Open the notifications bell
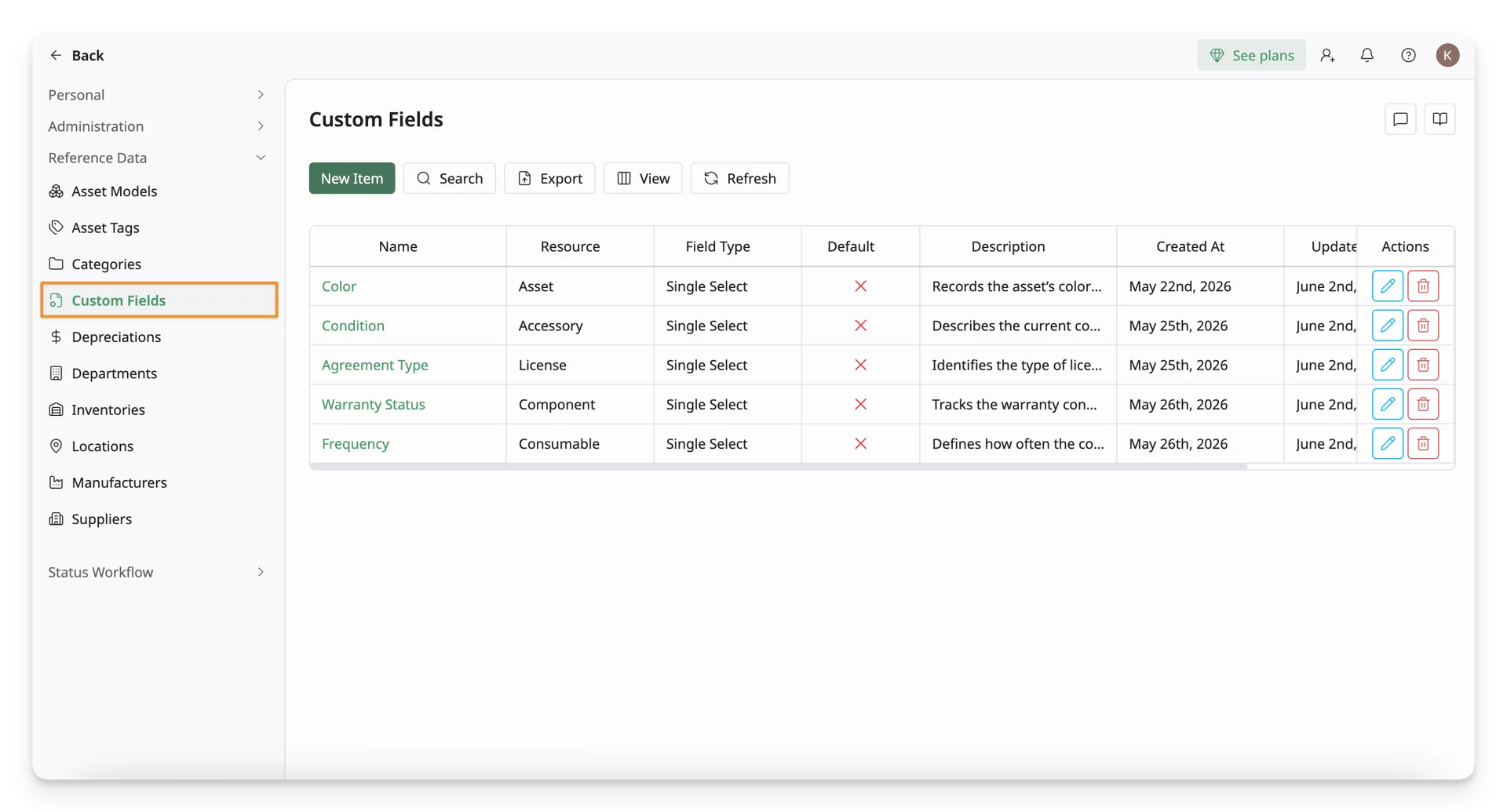Image resolution: width=1507 pixels, height=812 pixels. pyautogui.click(x=1367, y=55)
